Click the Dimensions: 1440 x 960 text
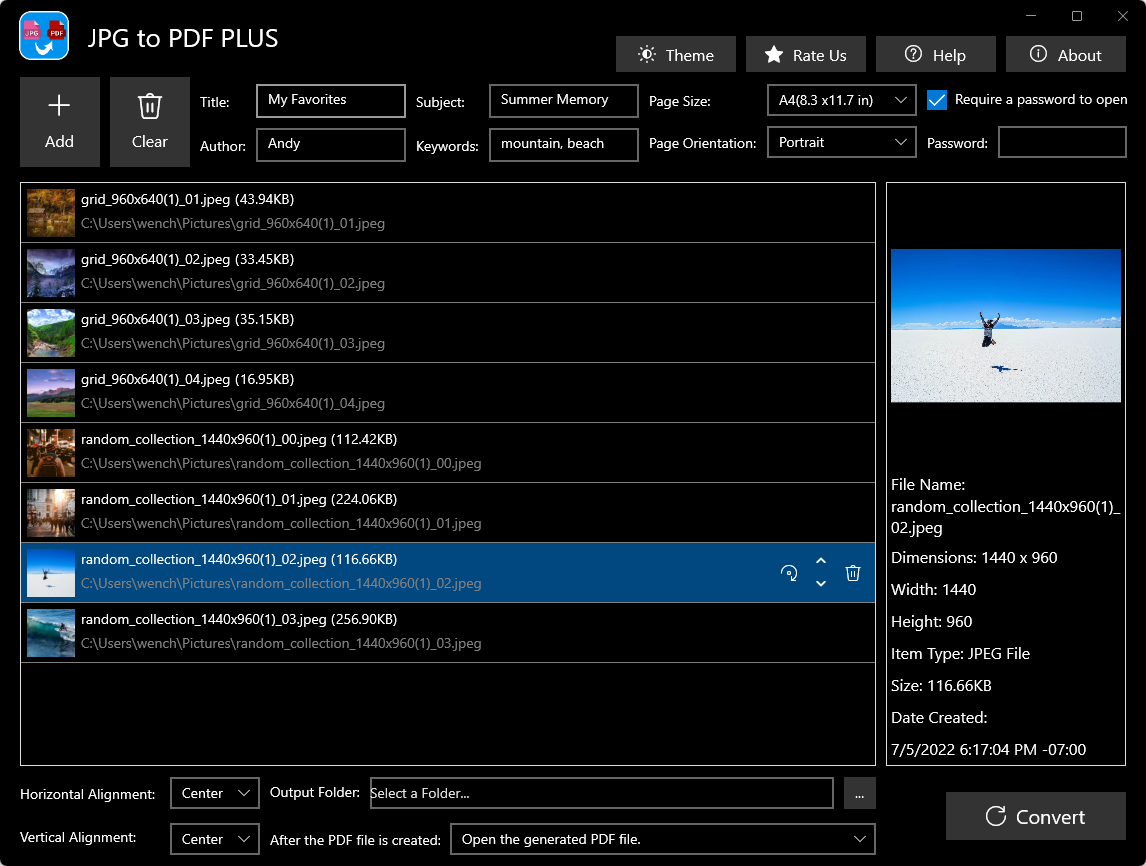 click(x=974, y=558)
